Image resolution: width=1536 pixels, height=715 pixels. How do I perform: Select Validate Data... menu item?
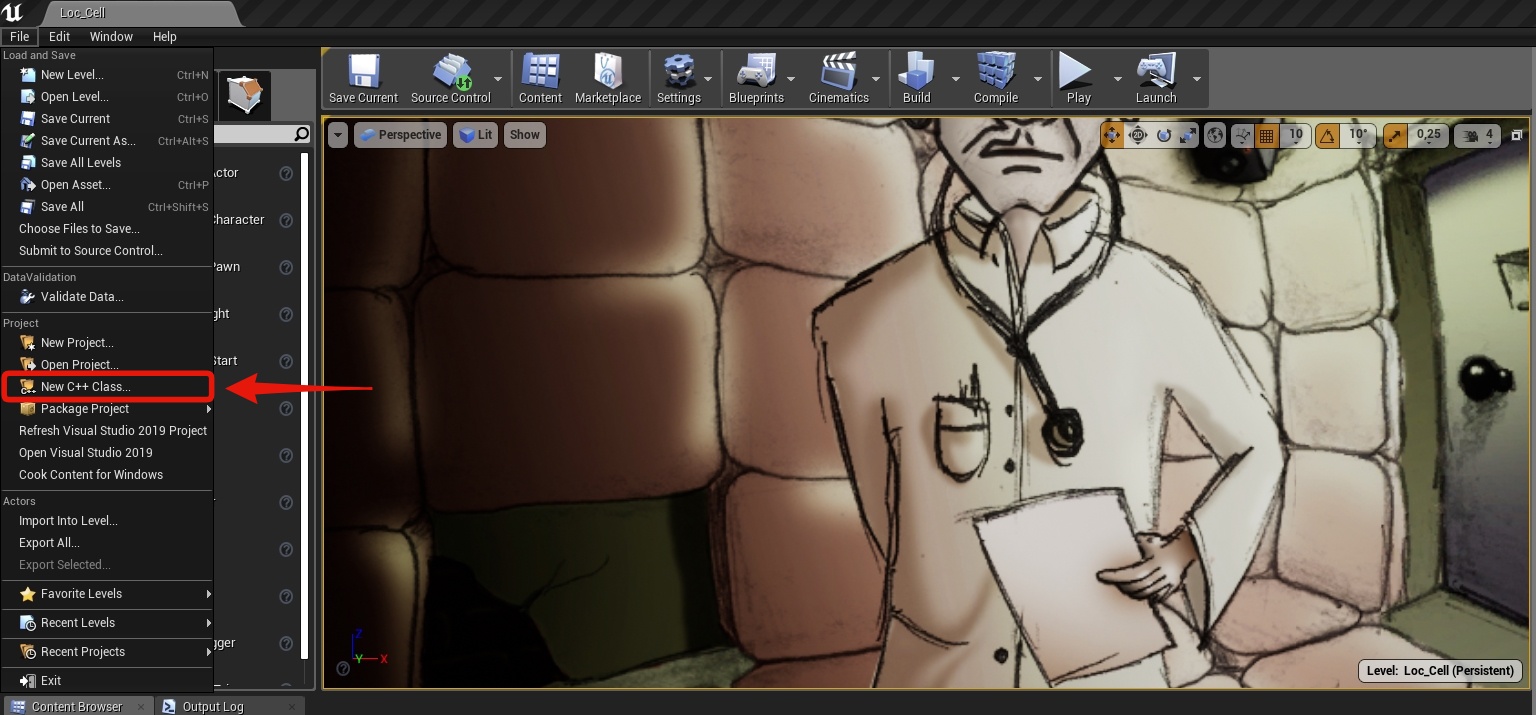tap(106, 297)
